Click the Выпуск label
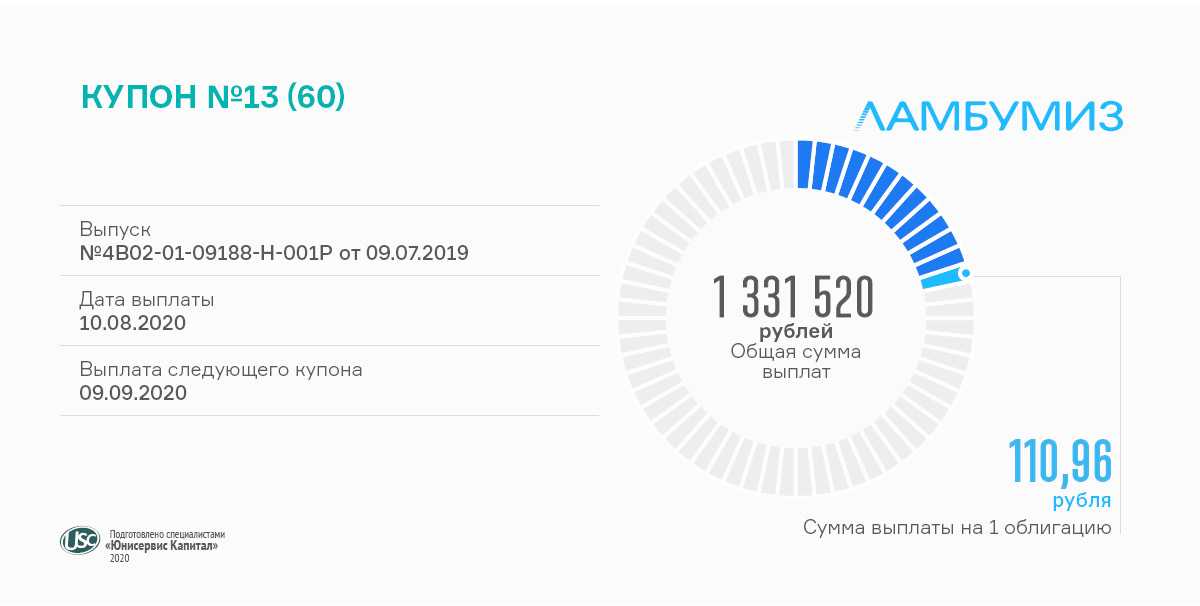Viewport: 1200px width, 606px height. pyautogui.click(x=115, y=229)
